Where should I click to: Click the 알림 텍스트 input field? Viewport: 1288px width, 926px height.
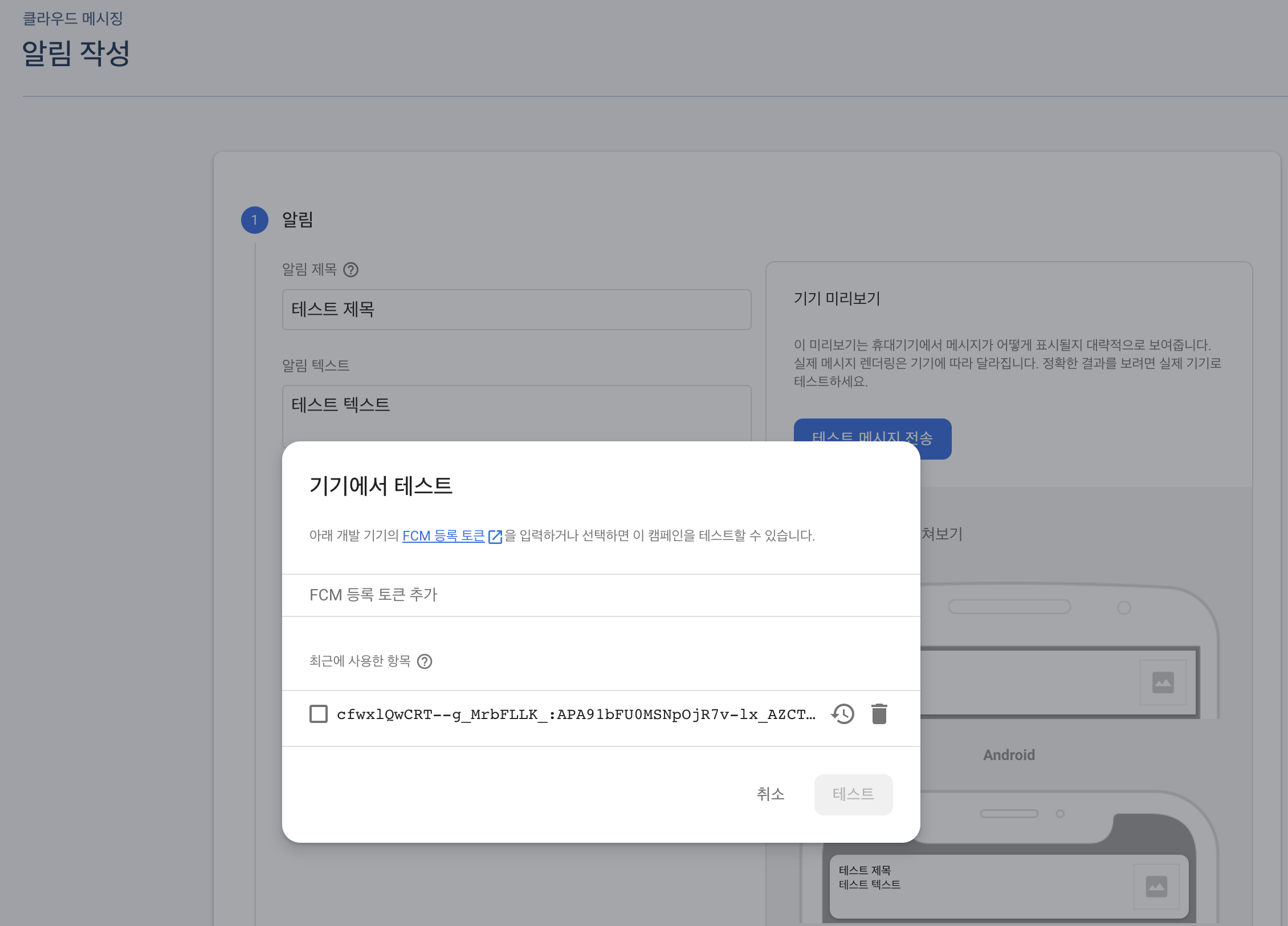point(516,412)
